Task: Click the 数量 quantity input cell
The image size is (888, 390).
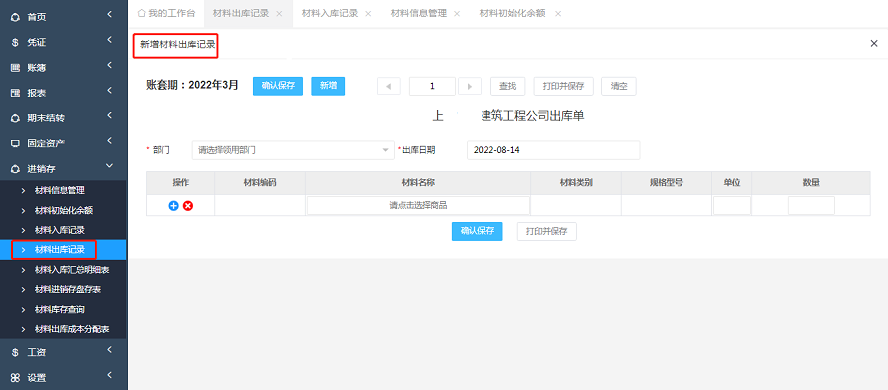Action: pos(811,205)
